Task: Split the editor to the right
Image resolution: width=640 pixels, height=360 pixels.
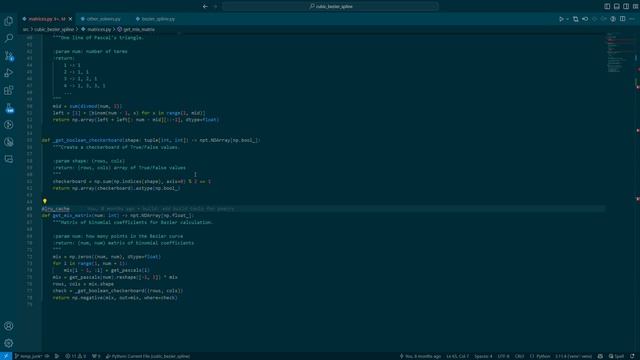Action: [622, 19]
